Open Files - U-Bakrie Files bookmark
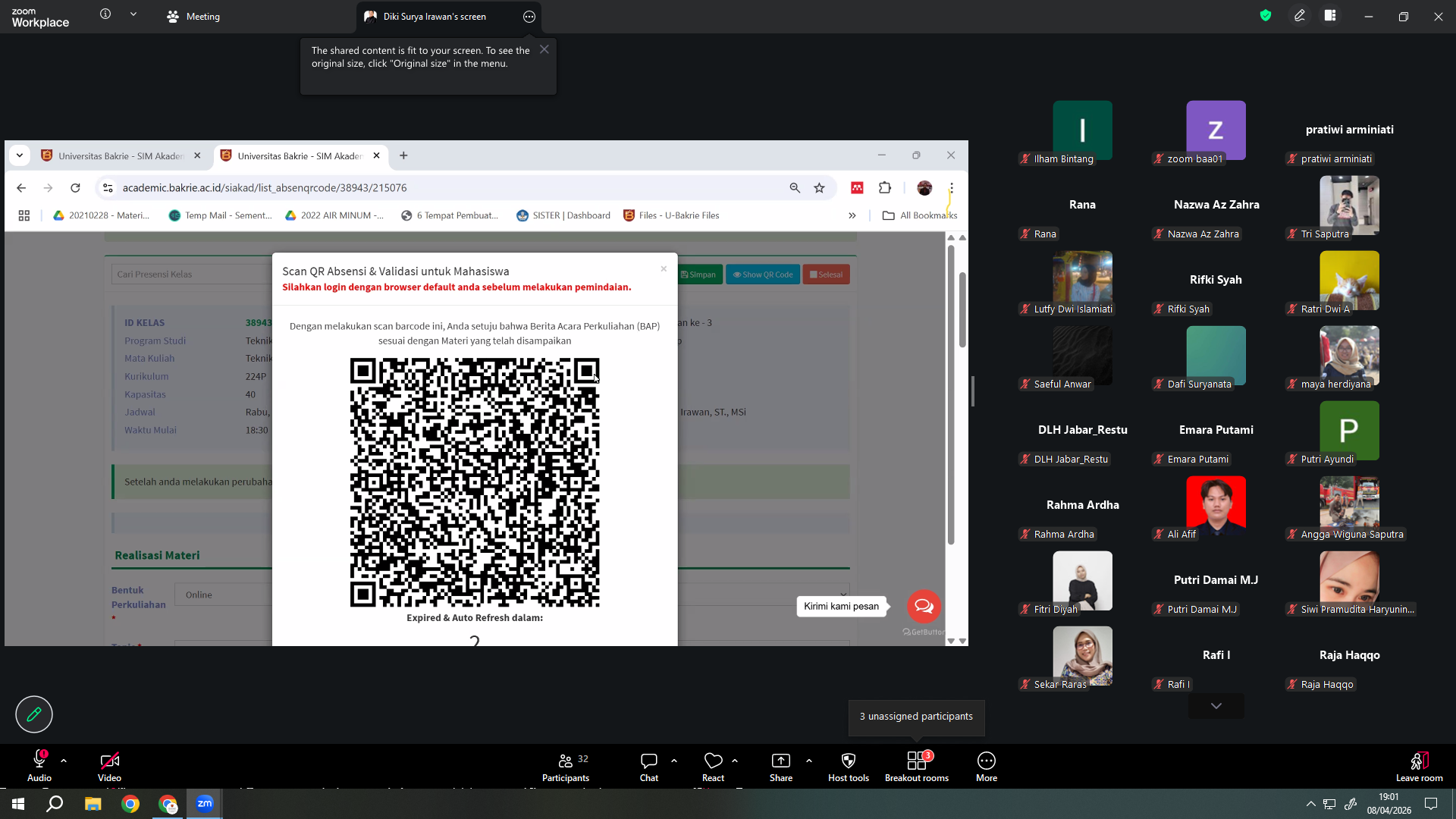This screenshot has height=819, width=1456. [671, 215]
